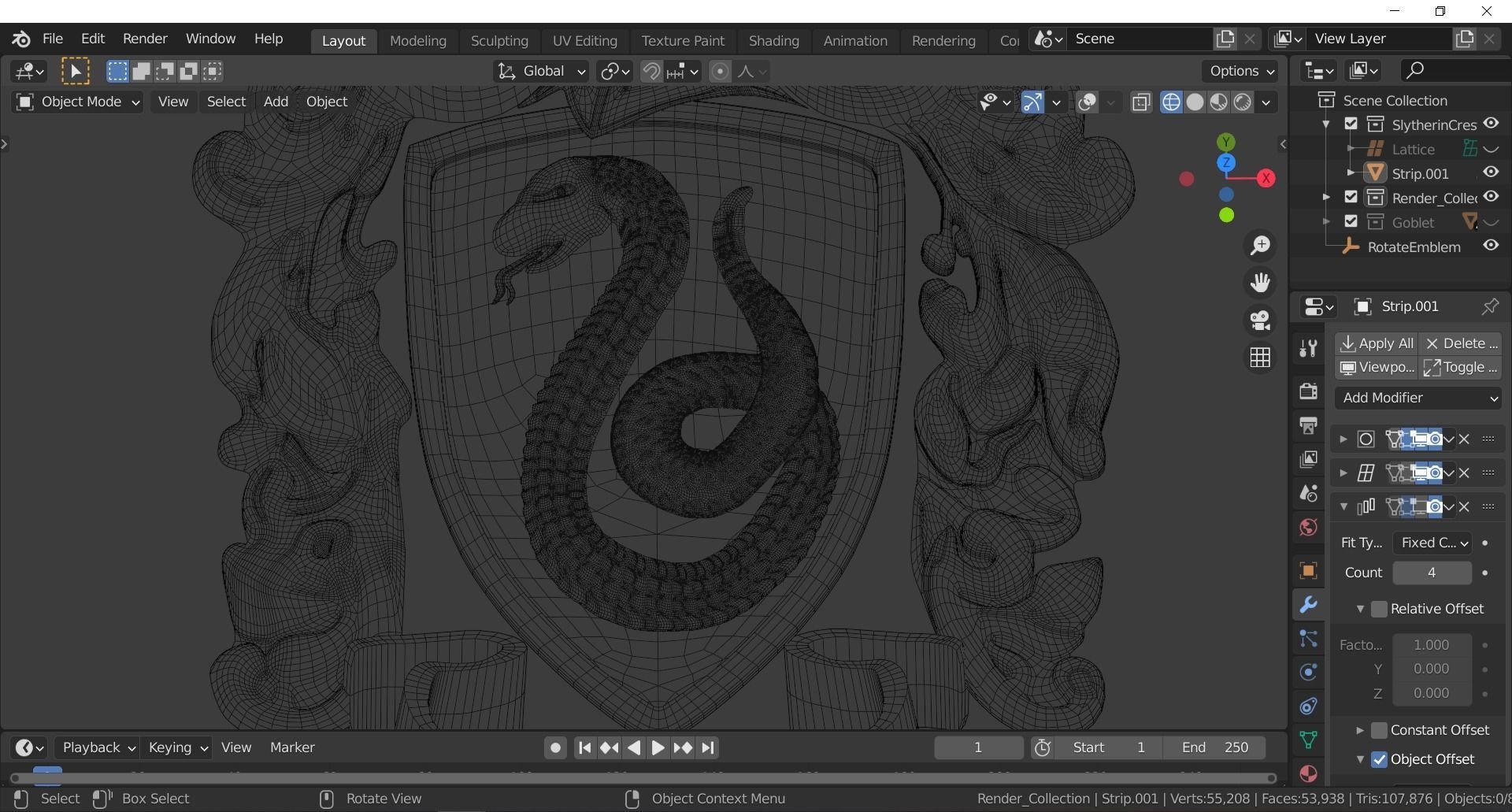
Task: Uncheck the Goblet collection checkbox
Action: [1351, 221]
